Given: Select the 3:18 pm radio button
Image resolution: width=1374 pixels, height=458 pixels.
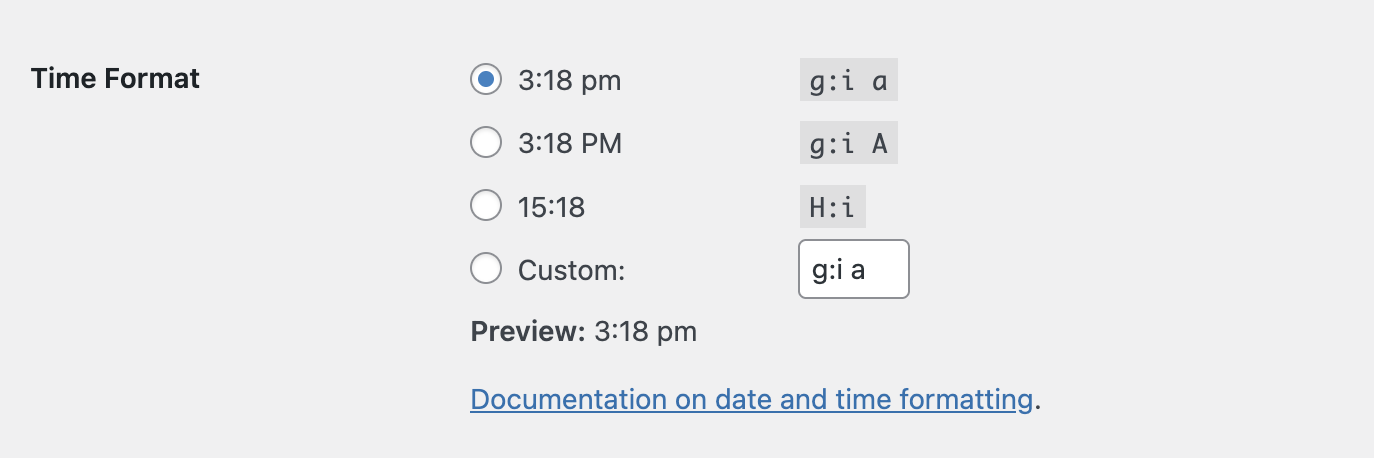Looking at the screenshot, I should point(486,80).
